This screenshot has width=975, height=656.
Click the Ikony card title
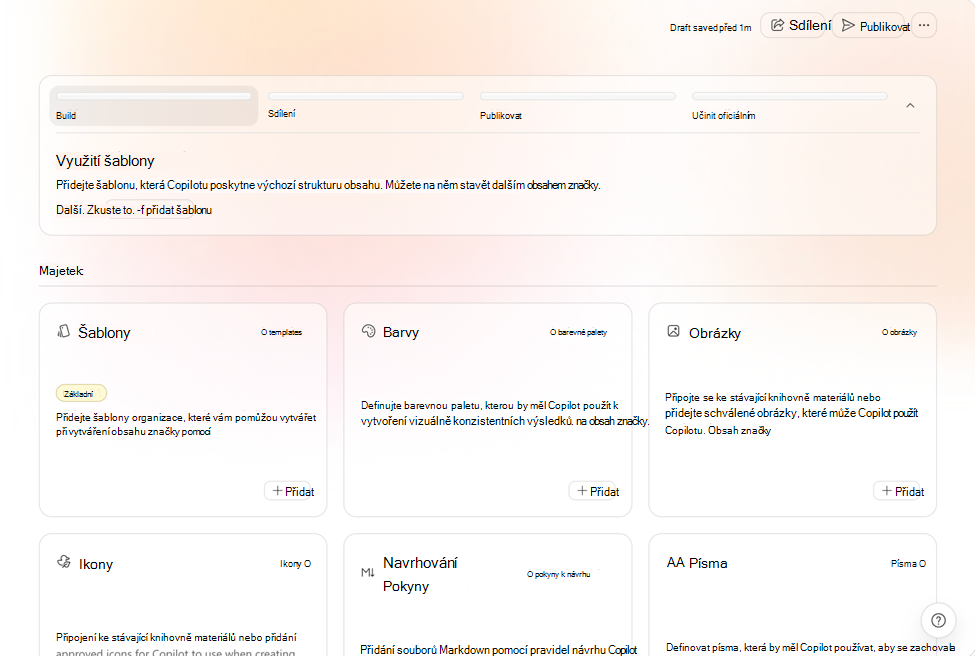tap(96, 564)
